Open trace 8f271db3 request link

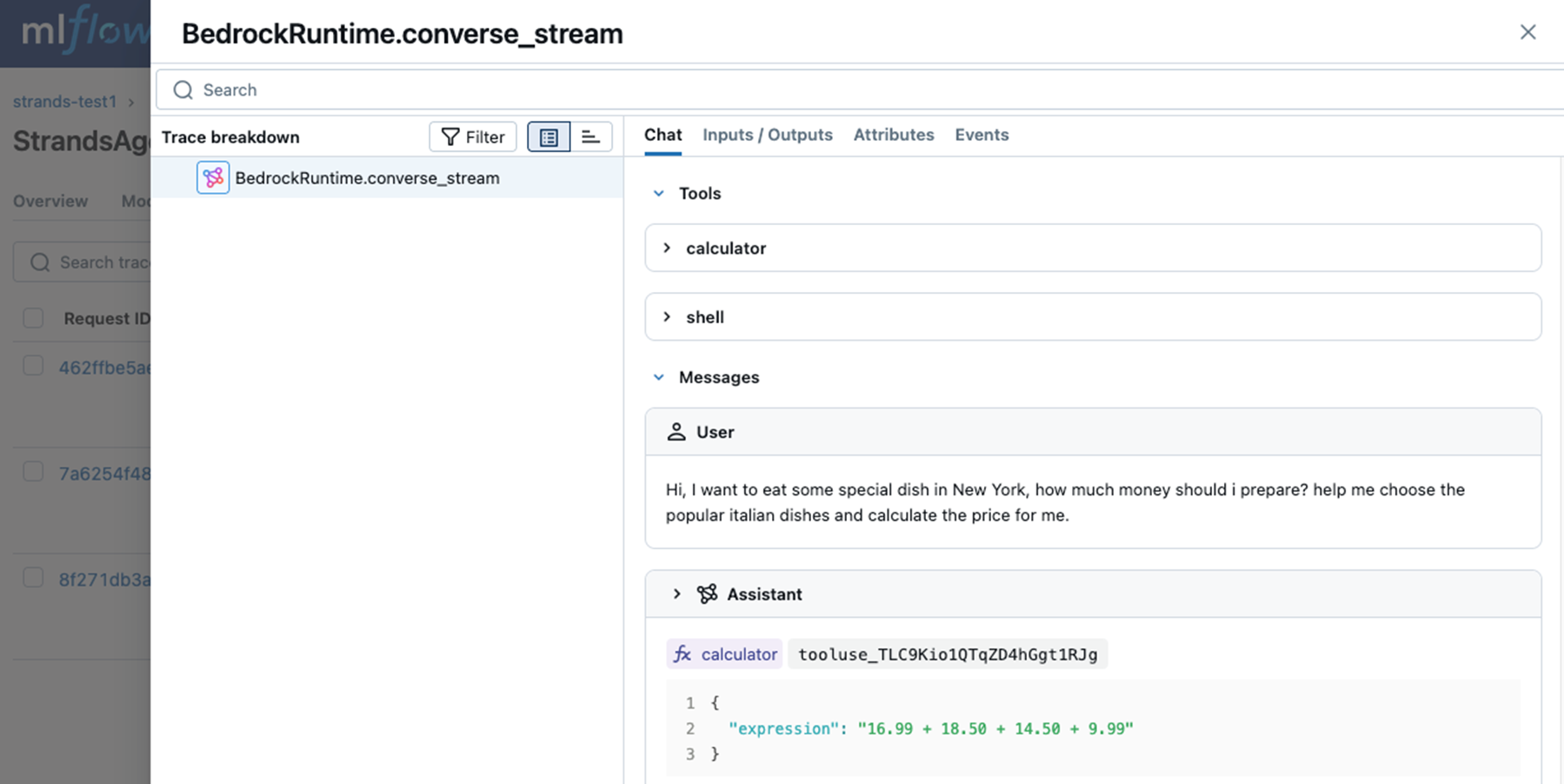coord(104,580)
